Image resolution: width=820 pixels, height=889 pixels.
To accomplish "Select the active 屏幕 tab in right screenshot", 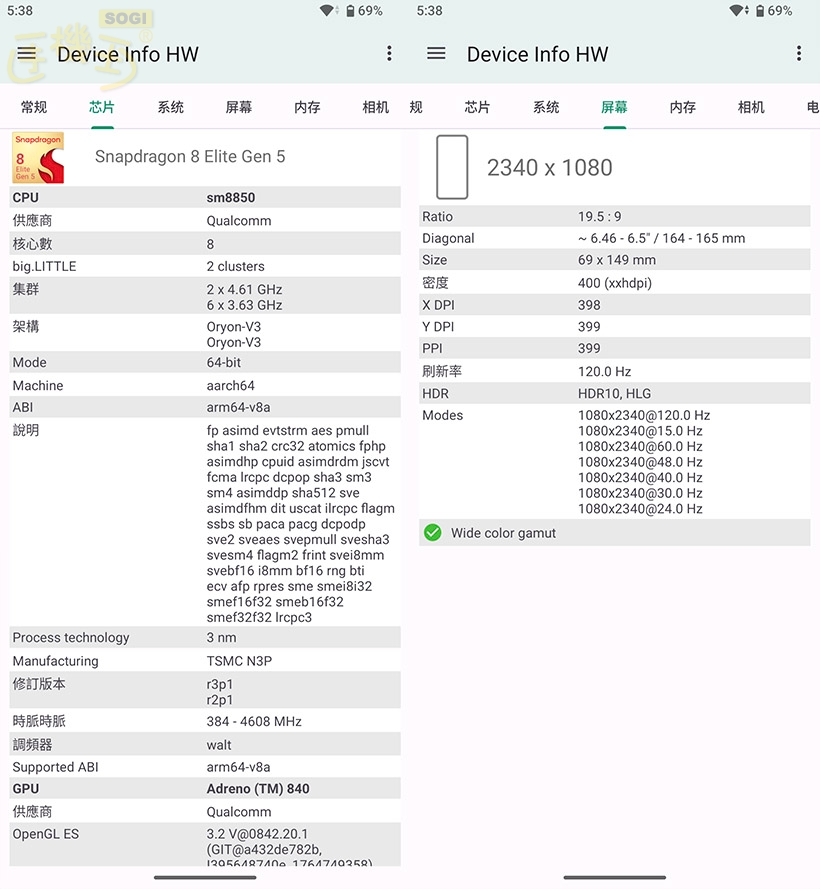I will coord(614,107).
